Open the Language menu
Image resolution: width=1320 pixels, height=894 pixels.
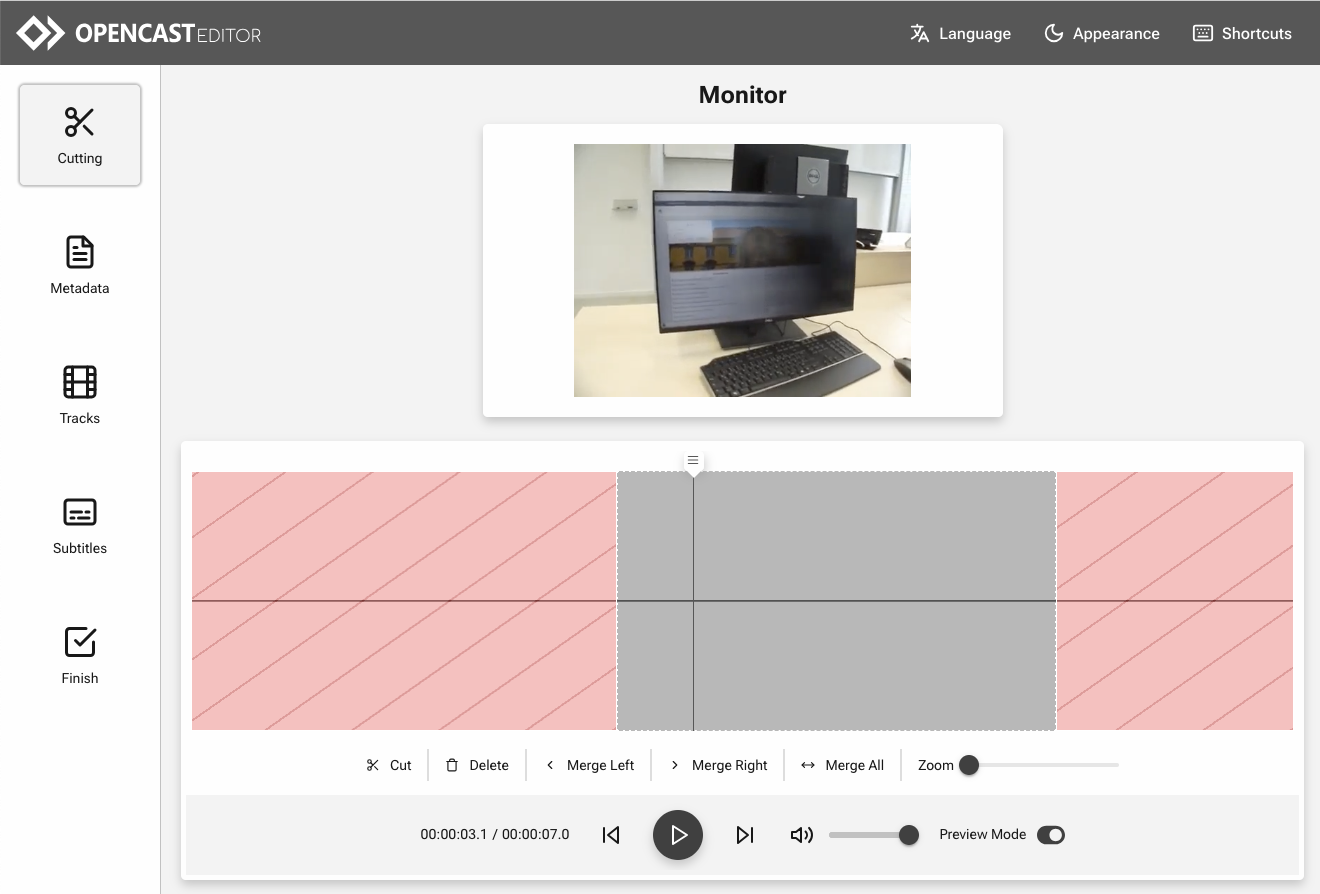coord(960,33)
